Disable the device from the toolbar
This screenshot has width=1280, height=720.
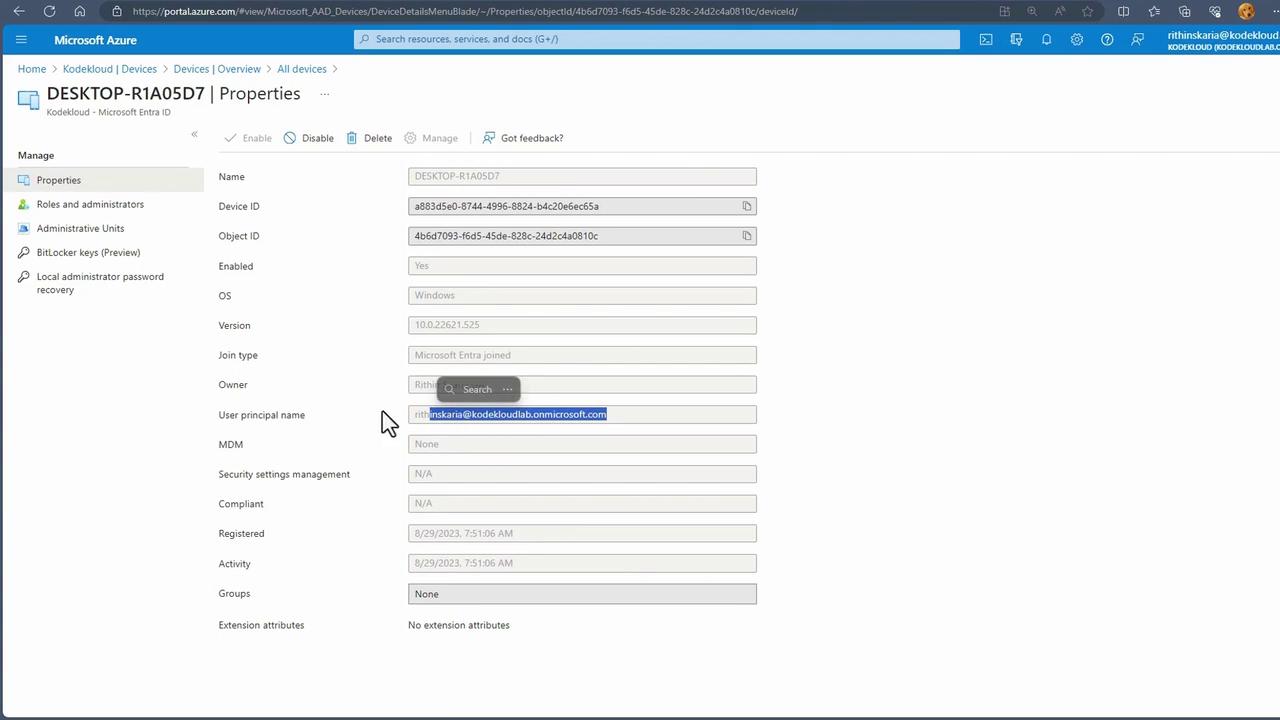[309, 138]
